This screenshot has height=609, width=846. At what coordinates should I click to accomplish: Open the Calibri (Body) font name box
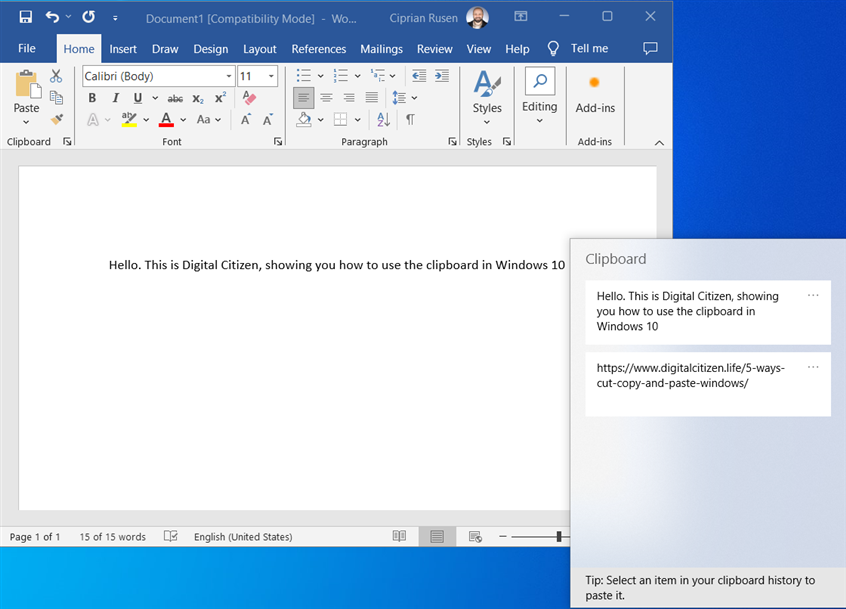pos(158,76)
